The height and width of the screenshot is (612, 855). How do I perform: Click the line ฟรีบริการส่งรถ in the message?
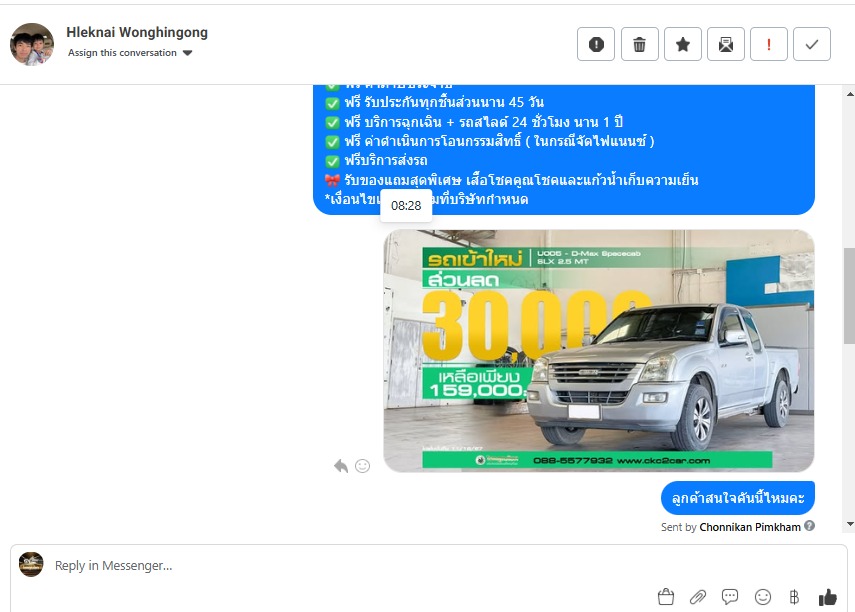point(386,161)
